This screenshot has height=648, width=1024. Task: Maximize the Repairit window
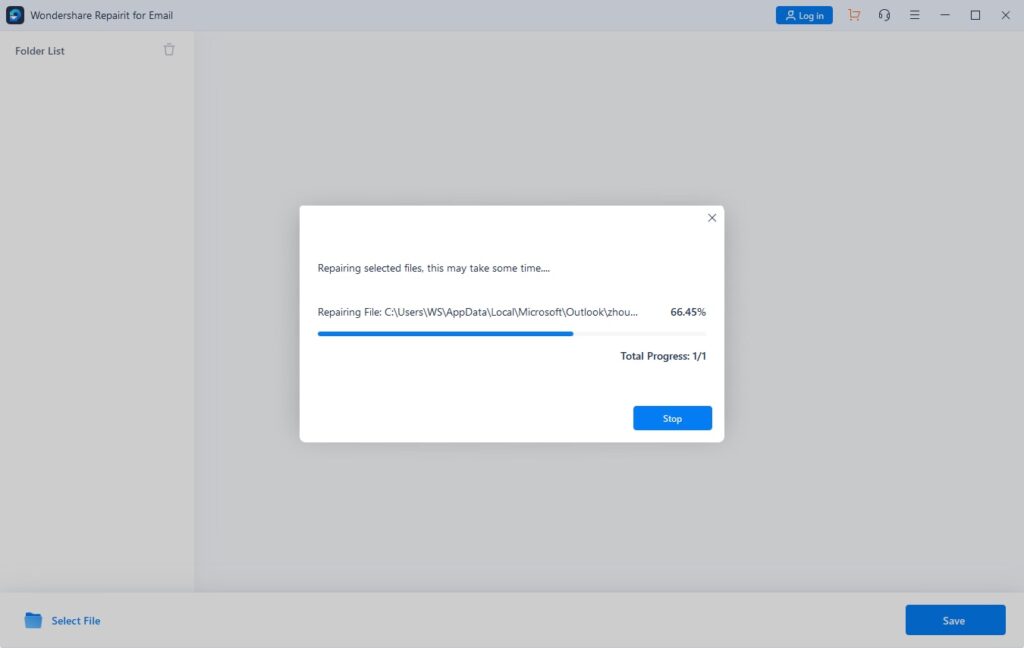[975, 15]
